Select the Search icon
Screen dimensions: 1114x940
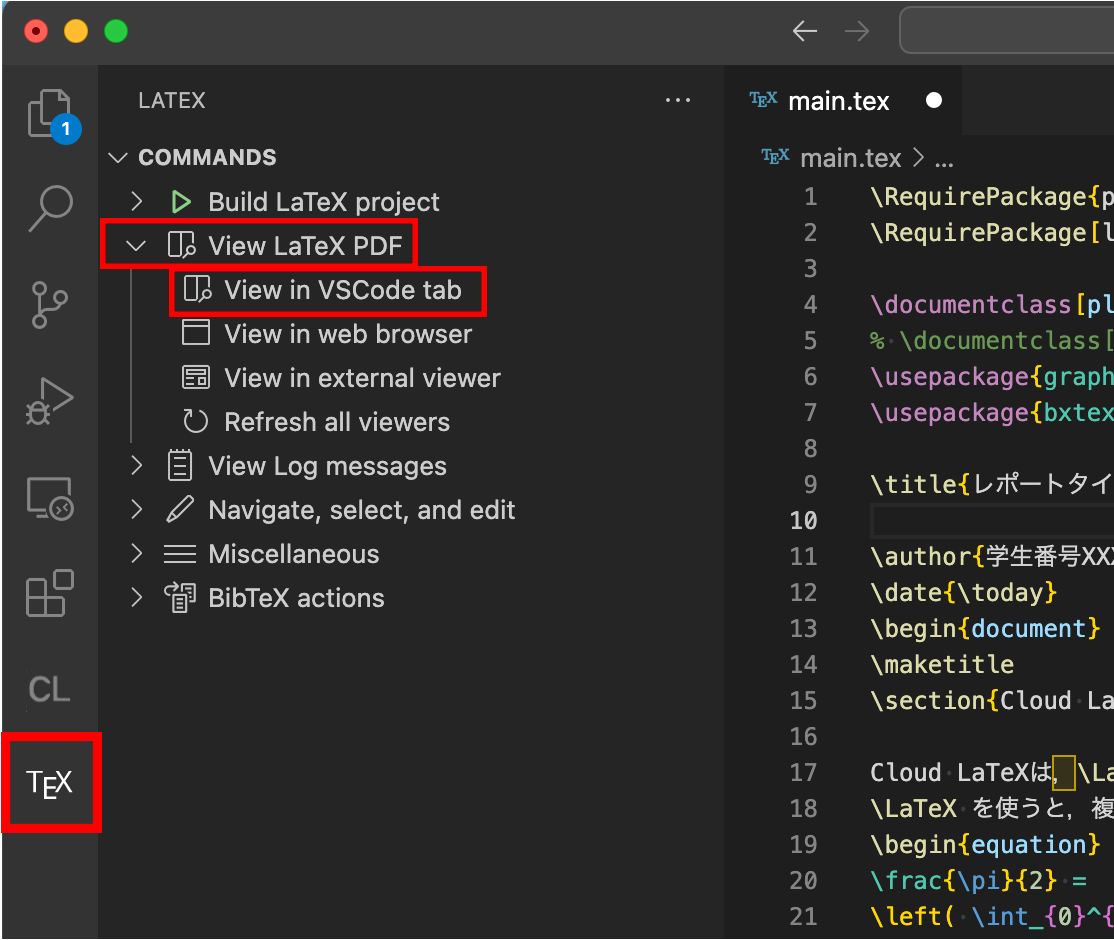[51, 207]
